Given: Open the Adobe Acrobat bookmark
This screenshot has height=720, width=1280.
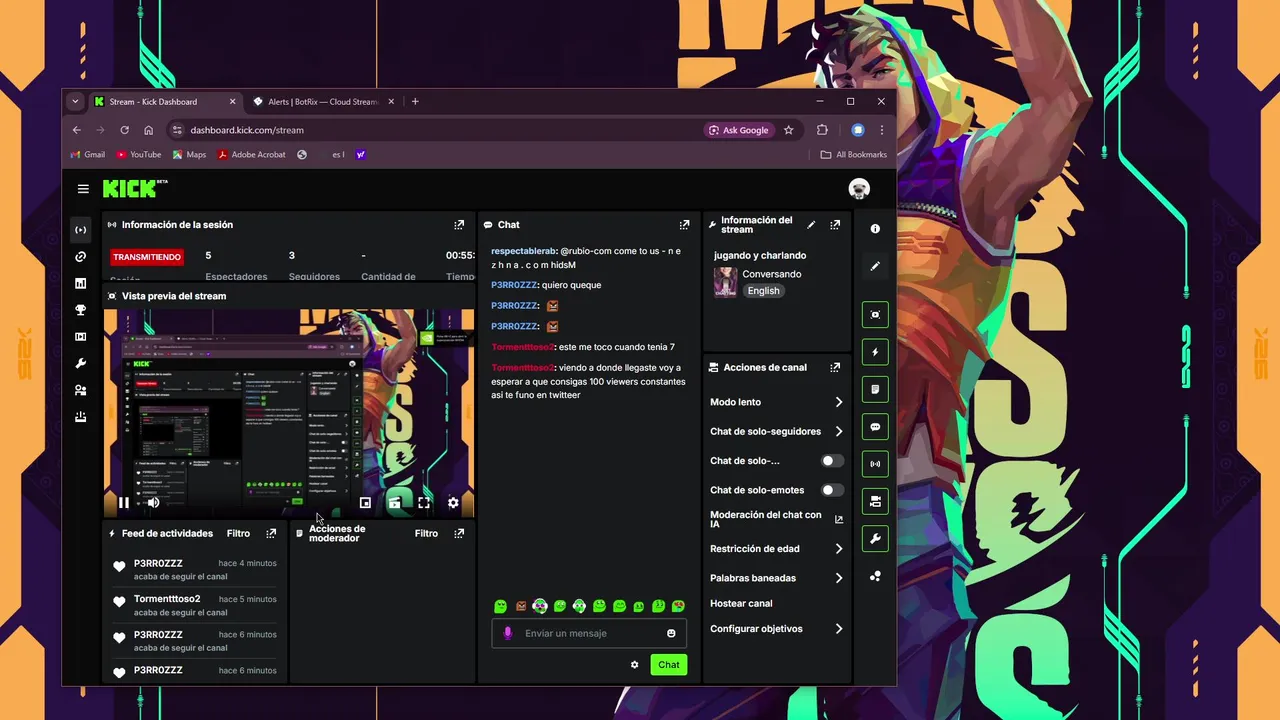Looking at the screenshot, I should [x=252, y=155].
